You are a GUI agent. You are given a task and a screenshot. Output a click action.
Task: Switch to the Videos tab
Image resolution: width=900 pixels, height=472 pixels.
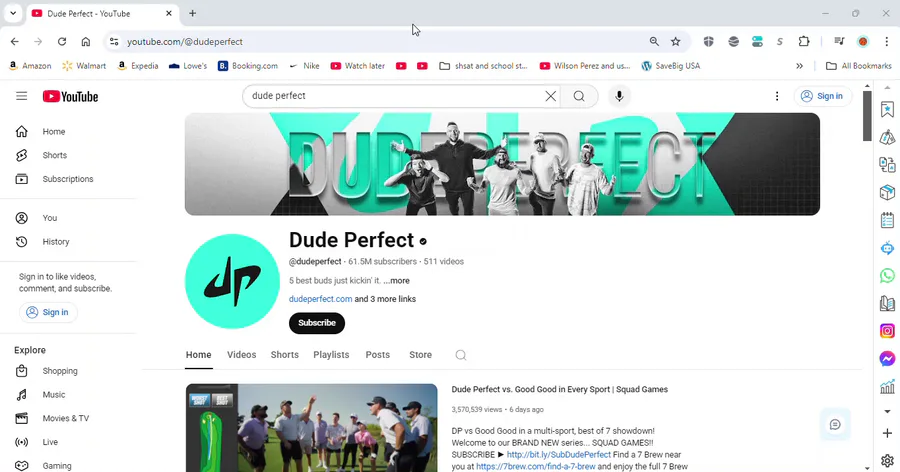pos(242,355)
